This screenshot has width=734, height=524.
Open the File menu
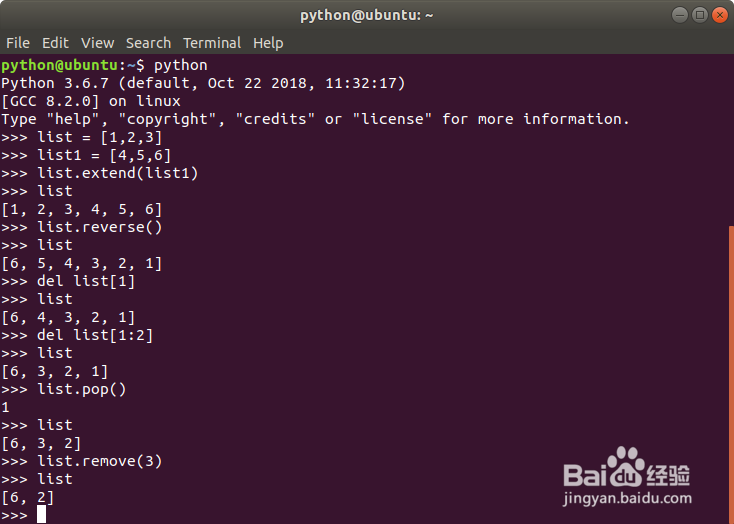[x=18, y=43]
